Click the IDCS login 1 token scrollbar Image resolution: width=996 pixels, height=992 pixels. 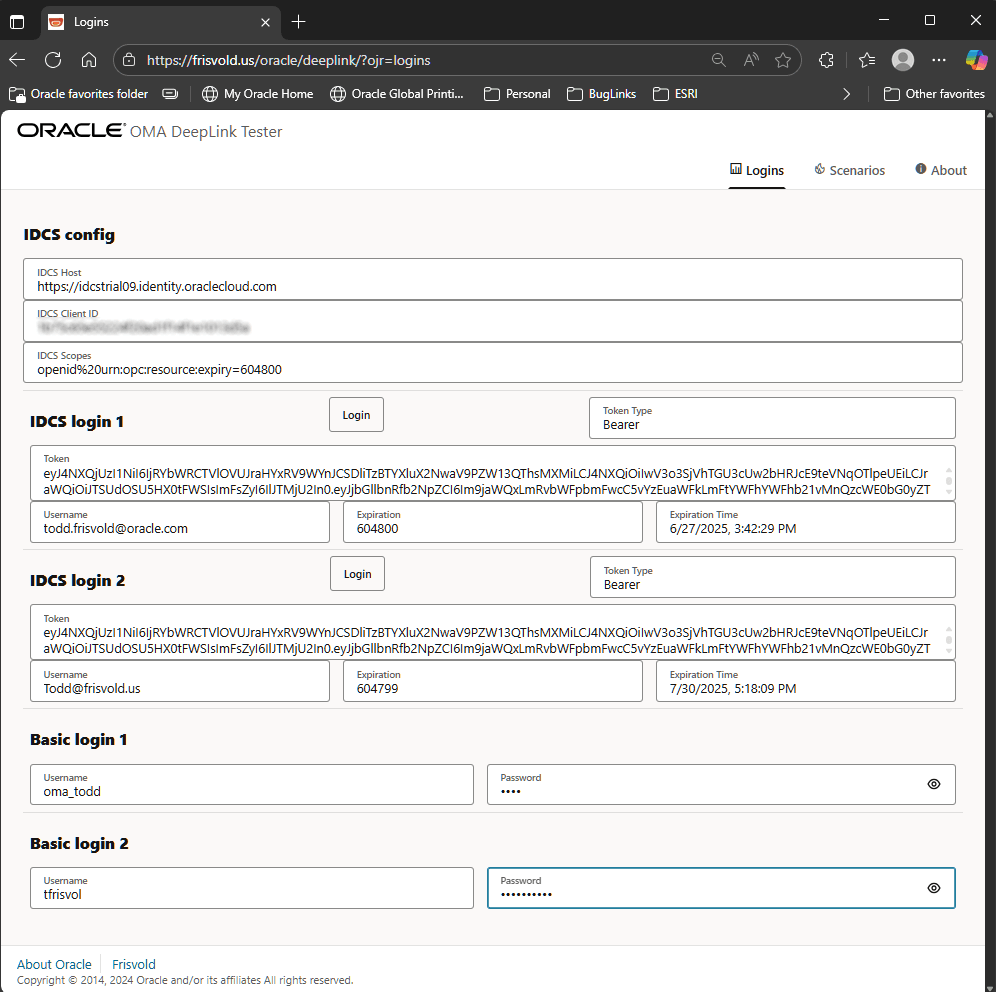click(949, 481)
